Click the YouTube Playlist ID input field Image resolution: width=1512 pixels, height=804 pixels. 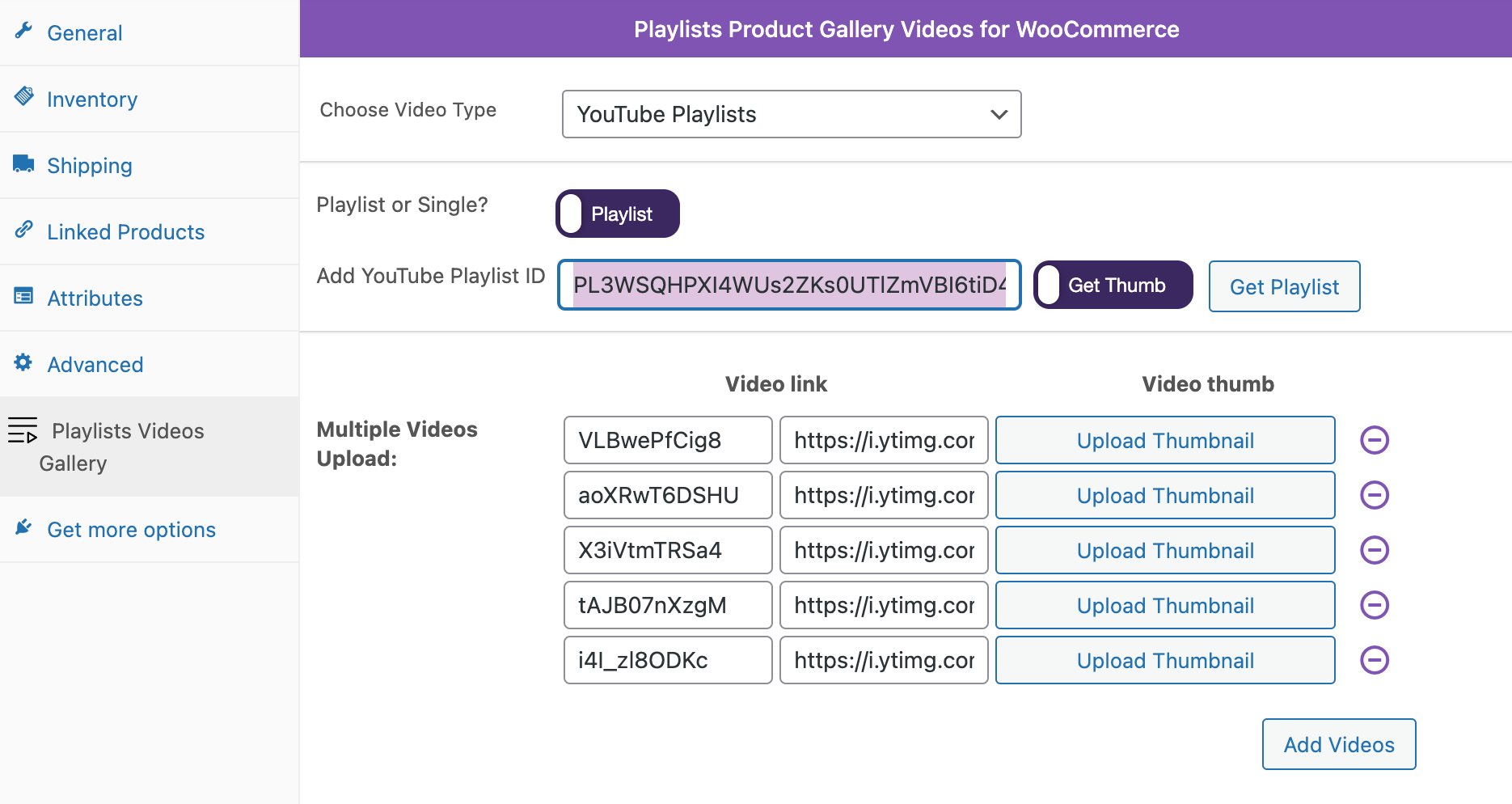pyautogui.click(x=788, y=285)
